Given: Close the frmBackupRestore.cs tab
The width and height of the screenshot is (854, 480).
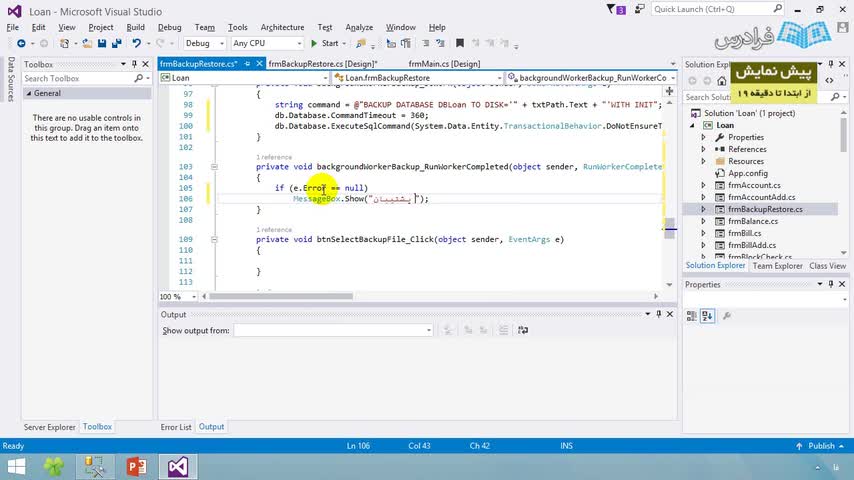Looking at the screenshot, I should [x=259, y=64].
